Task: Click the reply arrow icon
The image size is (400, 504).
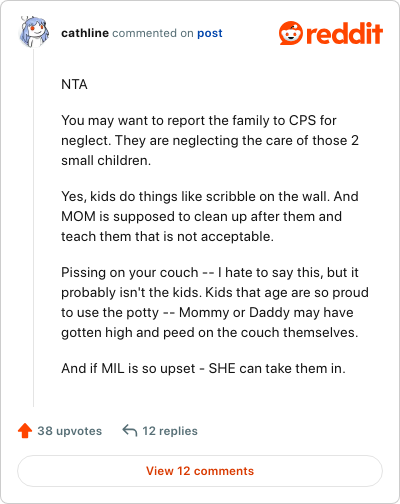Action: tap(130, 430)
